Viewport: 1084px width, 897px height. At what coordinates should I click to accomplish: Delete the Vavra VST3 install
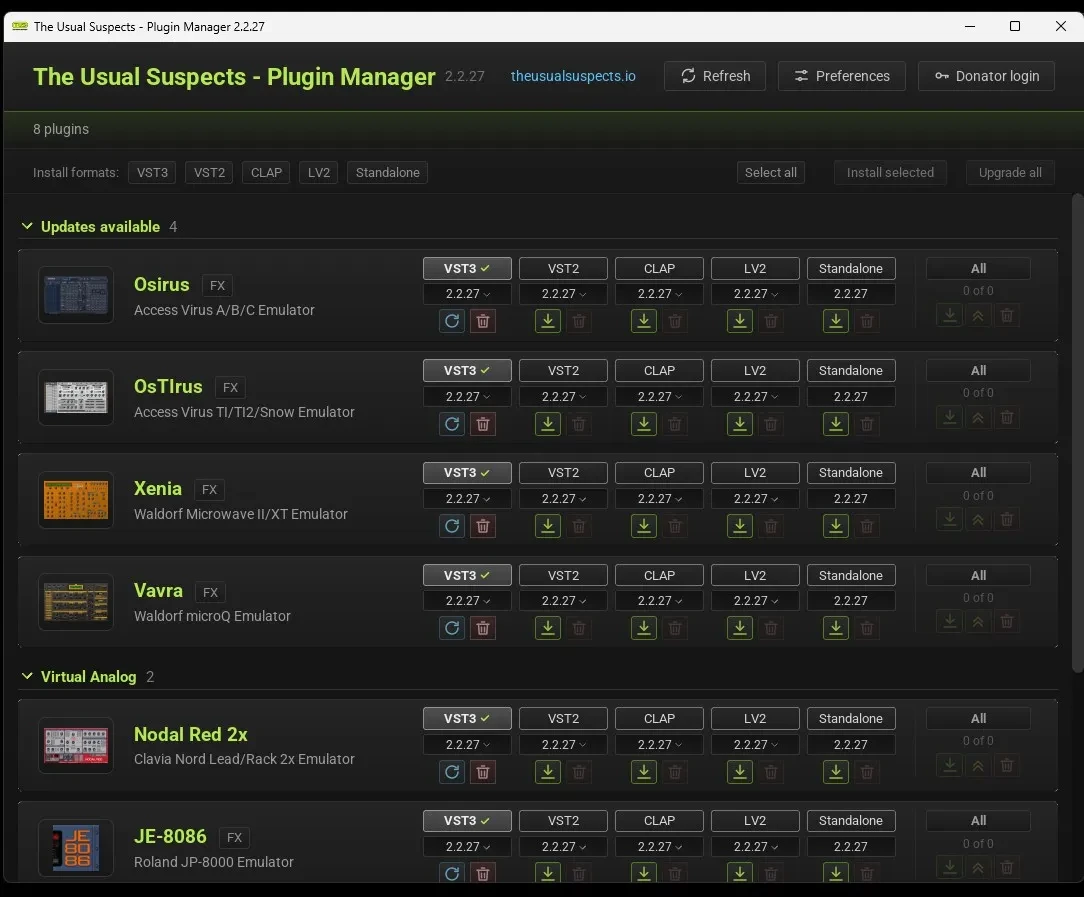483,627
